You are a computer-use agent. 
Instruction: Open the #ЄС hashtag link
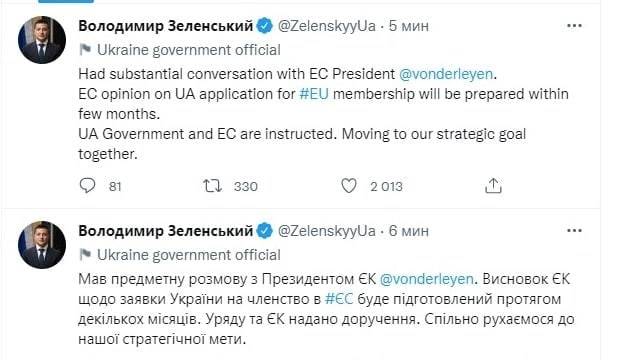339,299
